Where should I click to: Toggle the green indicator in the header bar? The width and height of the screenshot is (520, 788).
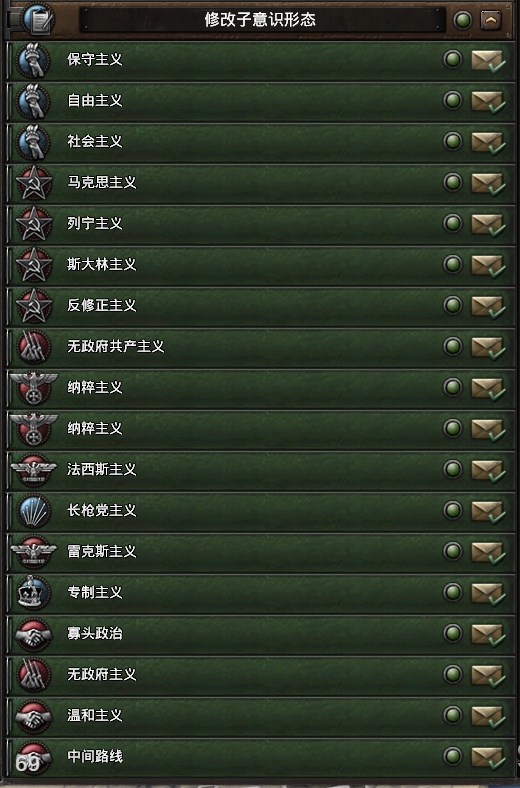462,20
